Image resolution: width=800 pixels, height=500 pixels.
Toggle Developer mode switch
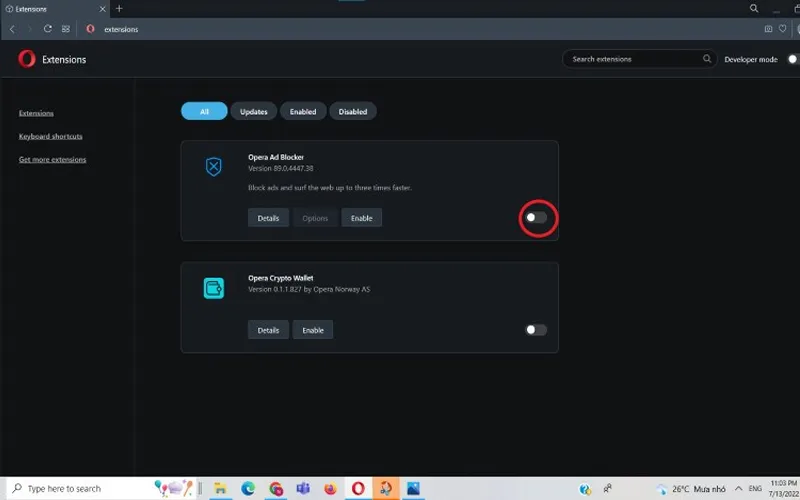click(793, 59)
